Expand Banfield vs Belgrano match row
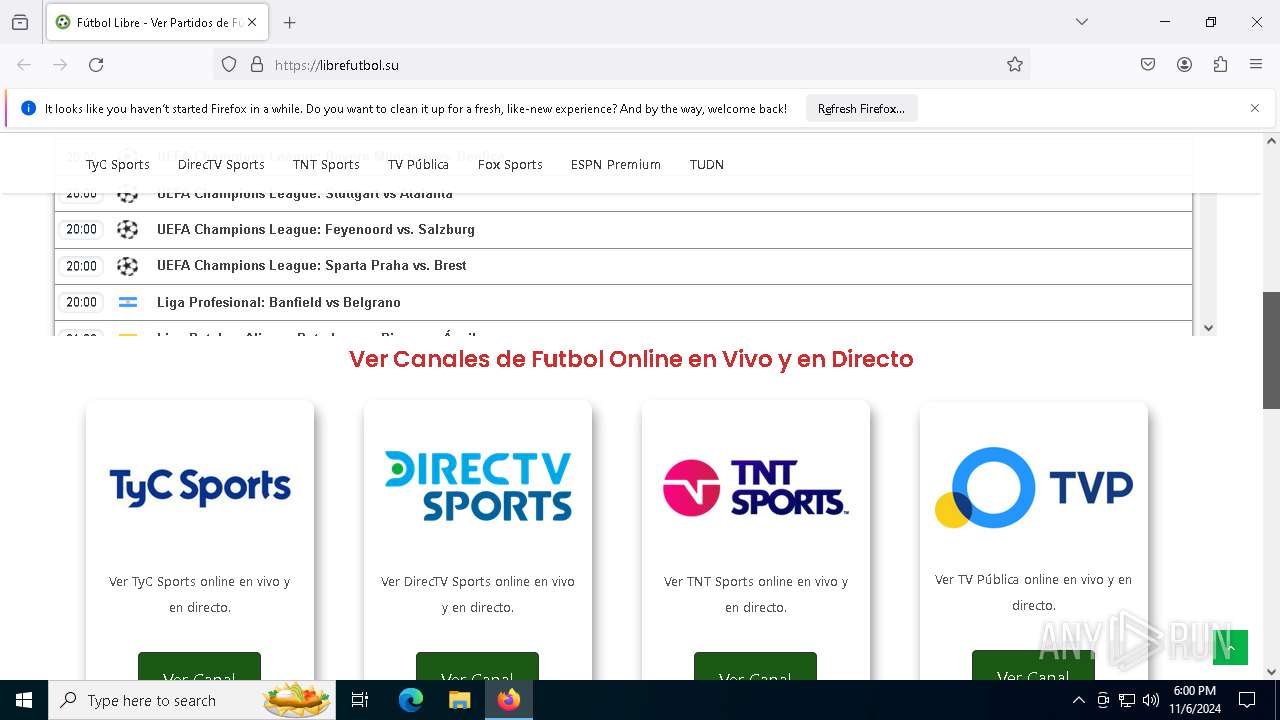Screen dimensions: 1280x720 623,302
